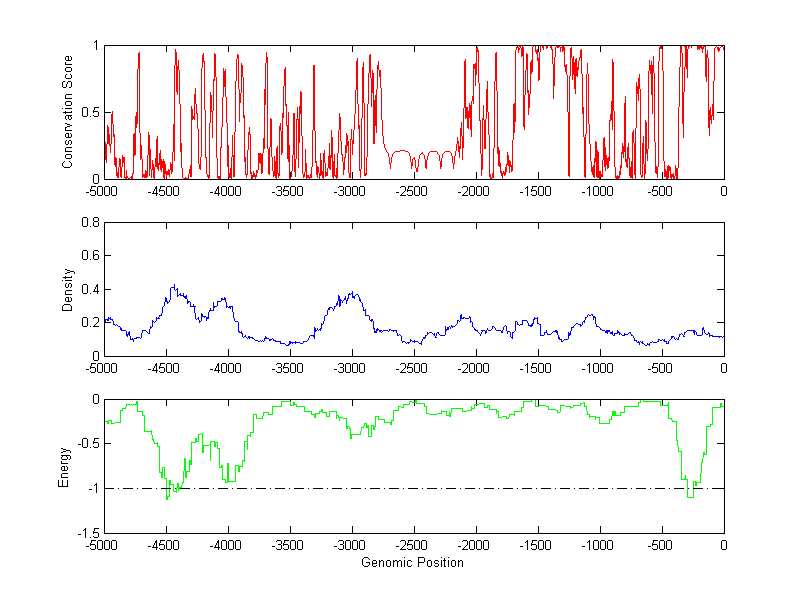Screen dimensions: 800x599
Task: Click the gray energy dip near -250
Action: [690, 495]
